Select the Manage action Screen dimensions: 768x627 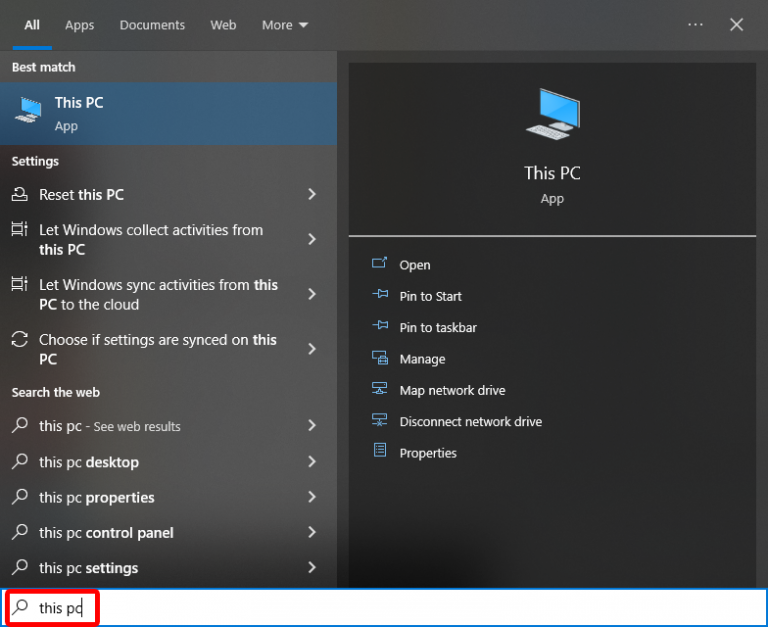tap(422, 359)
